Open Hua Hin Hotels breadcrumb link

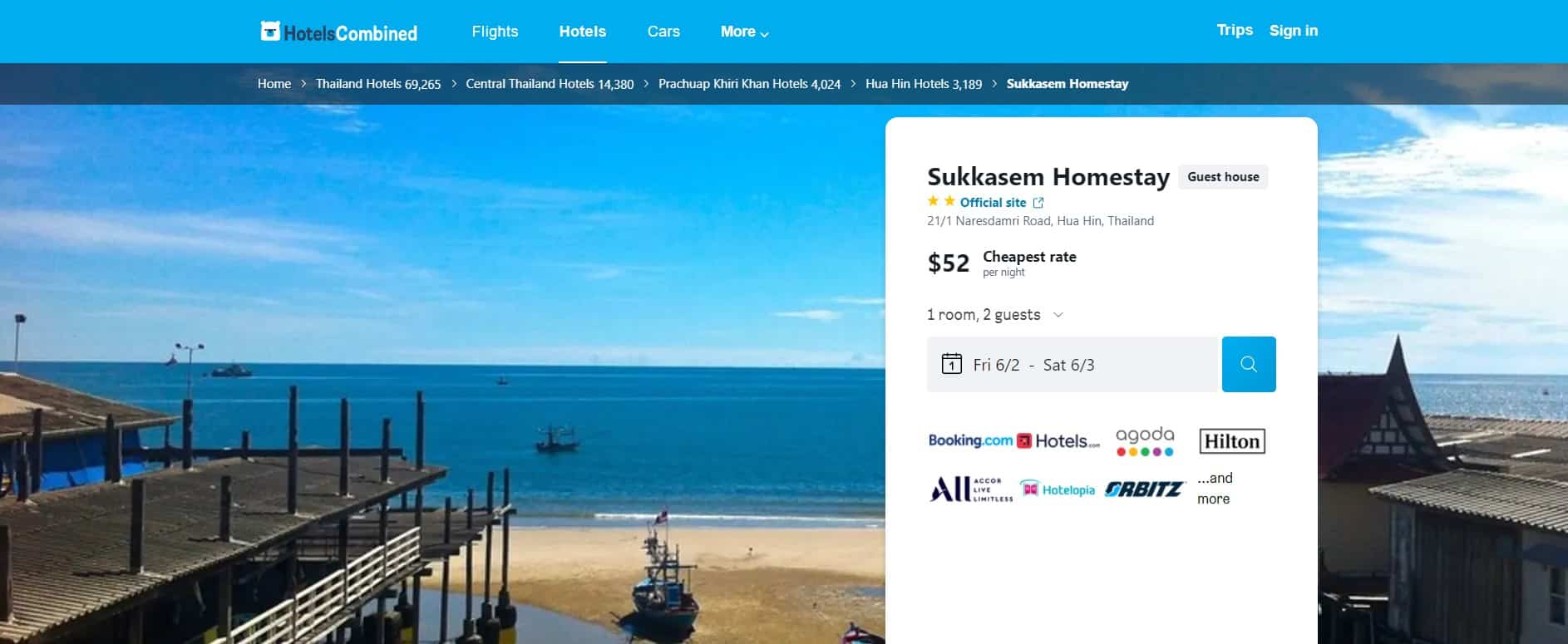click(924, 84)
